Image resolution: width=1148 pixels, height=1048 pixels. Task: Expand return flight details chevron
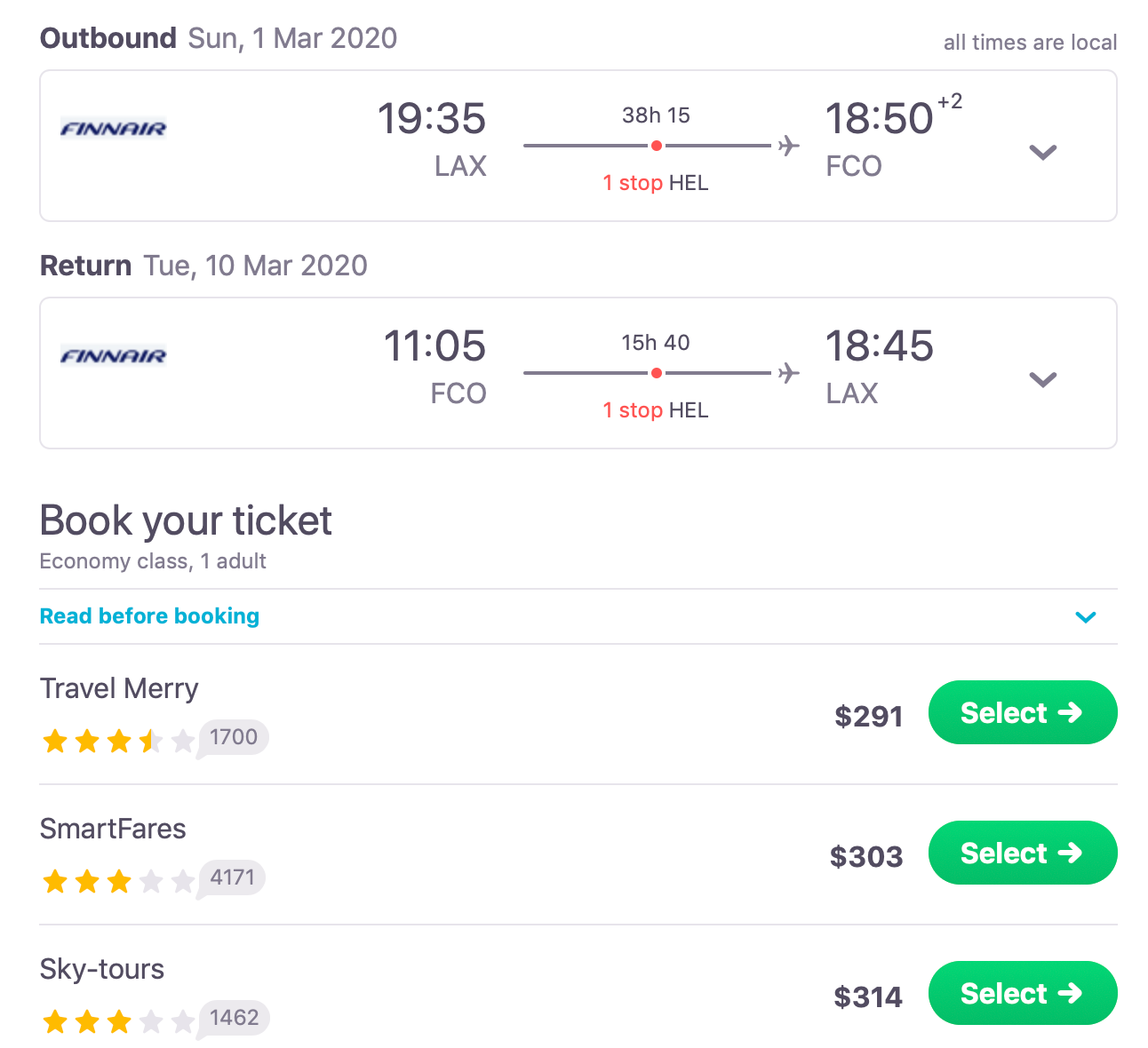pos(1042,379)
